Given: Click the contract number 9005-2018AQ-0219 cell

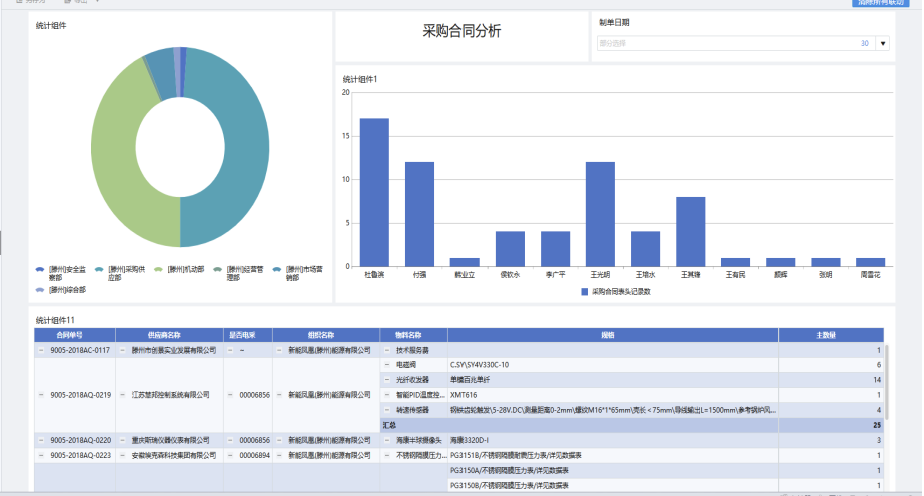Looking at the screenshot, I should pos(75,395).
